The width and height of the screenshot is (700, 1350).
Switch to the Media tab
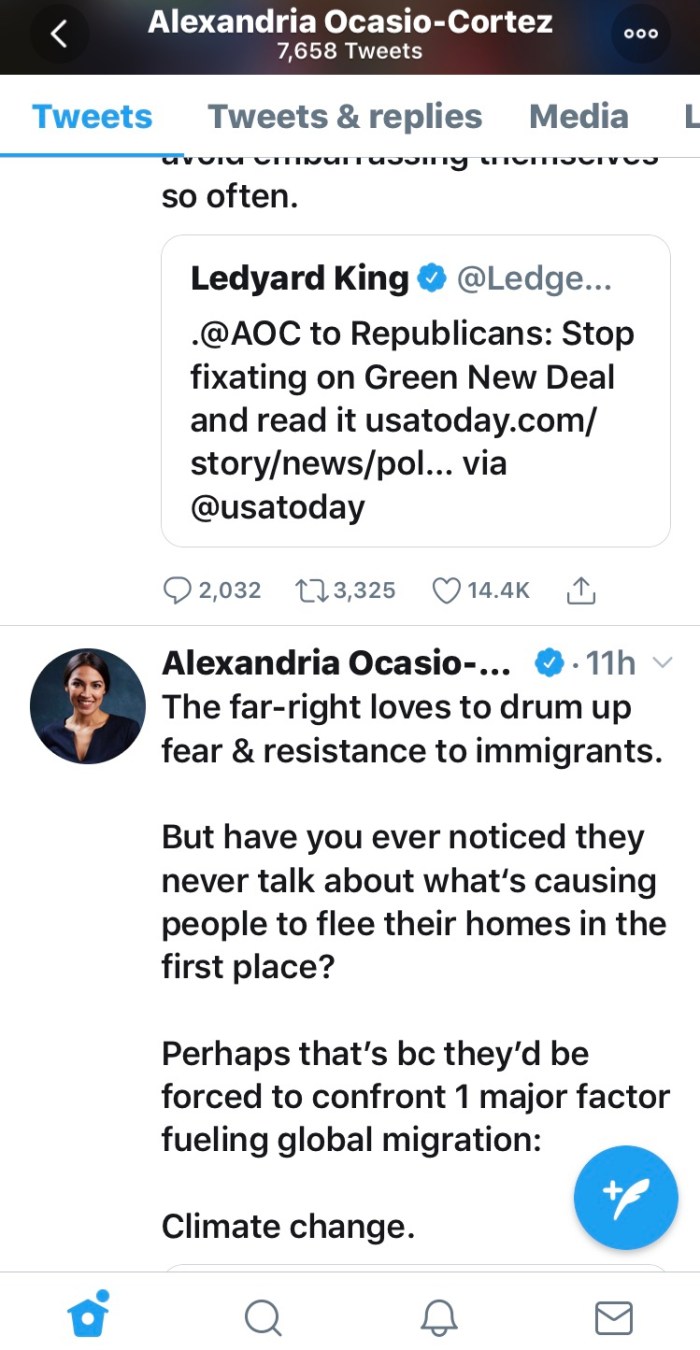[578, 116]
